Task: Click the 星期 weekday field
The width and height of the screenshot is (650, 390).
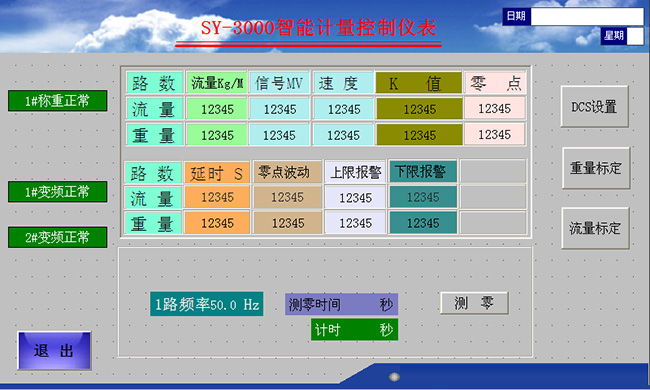Action: [635, 36]
